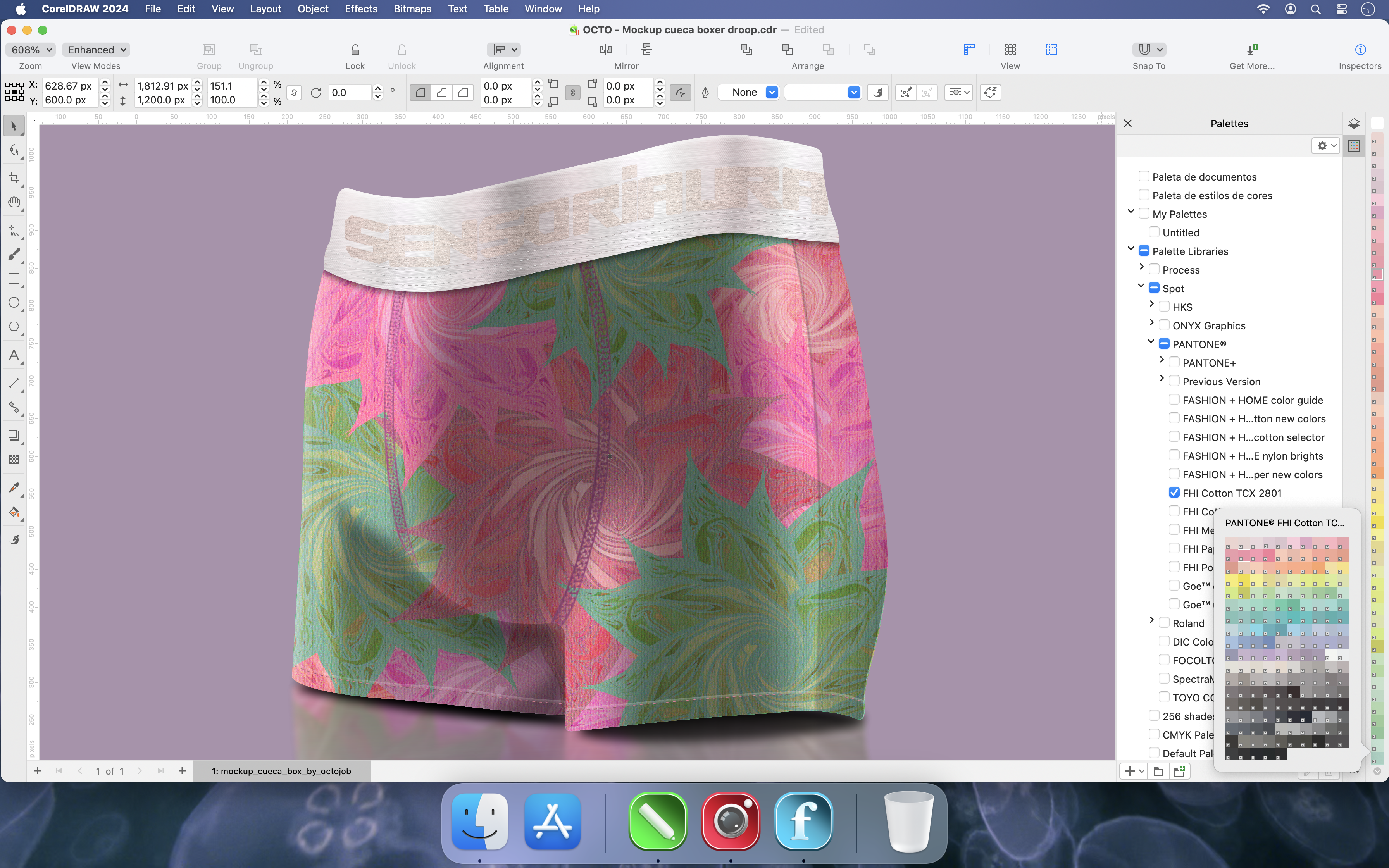Viewport: 1389px width, 868px height.
Task: Toggle the rulers View icon
Action: pyautogui.click(x=969, y=50)
